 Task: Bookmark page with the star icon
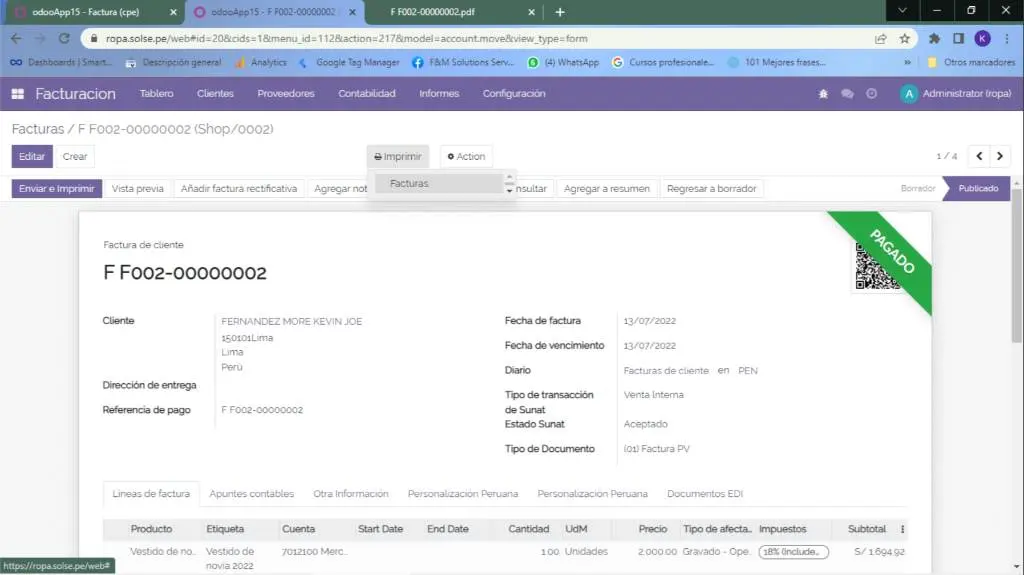click(x=904, y=39)
